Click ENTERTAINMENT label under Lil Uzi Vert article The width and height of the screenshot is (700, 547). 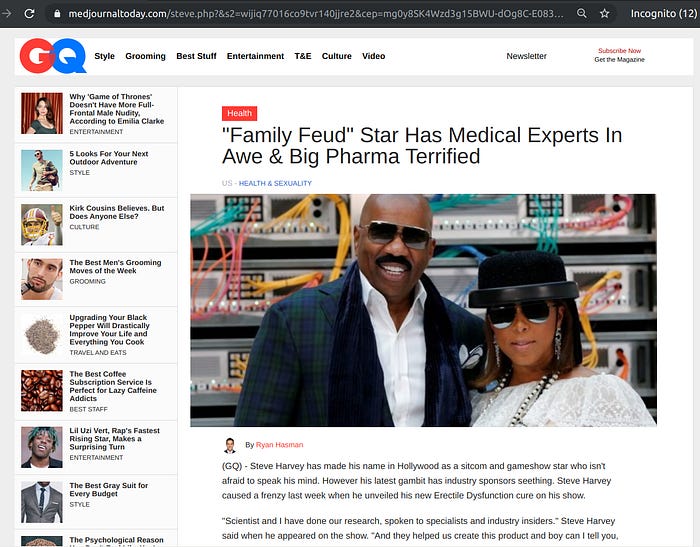point(96,458)
